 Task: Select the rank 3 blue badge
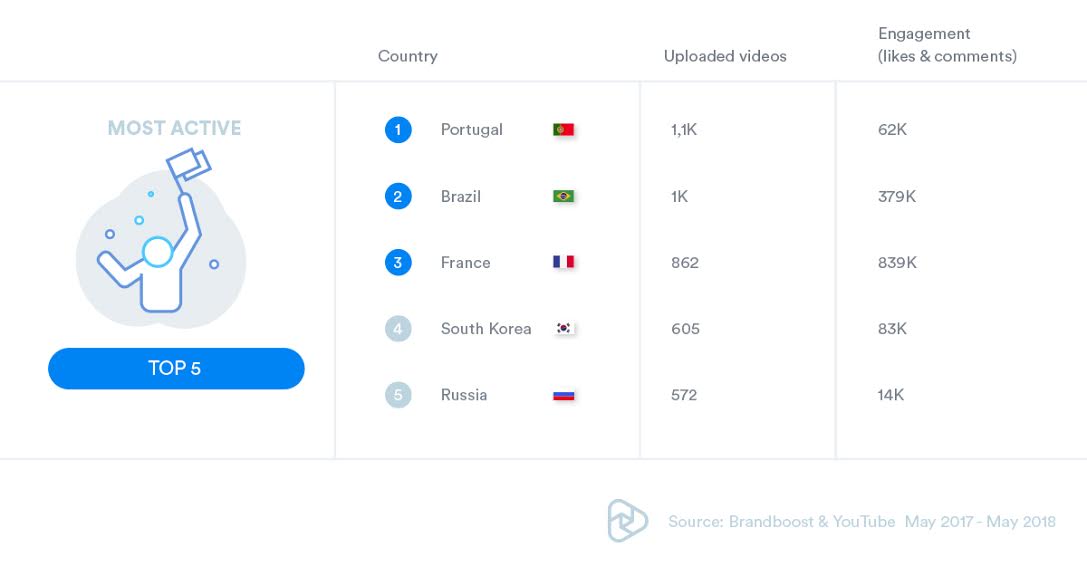click(x=398, y=263)
